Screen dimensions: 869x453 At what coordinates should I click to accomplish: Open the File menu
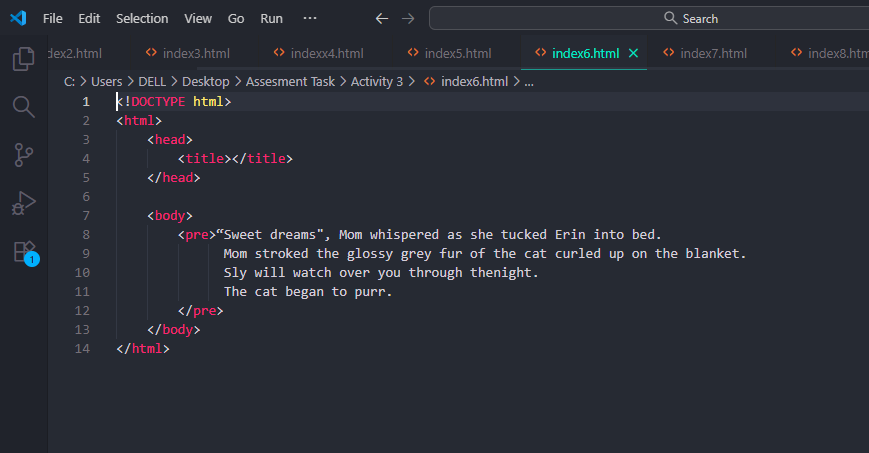tap(53, 18)
